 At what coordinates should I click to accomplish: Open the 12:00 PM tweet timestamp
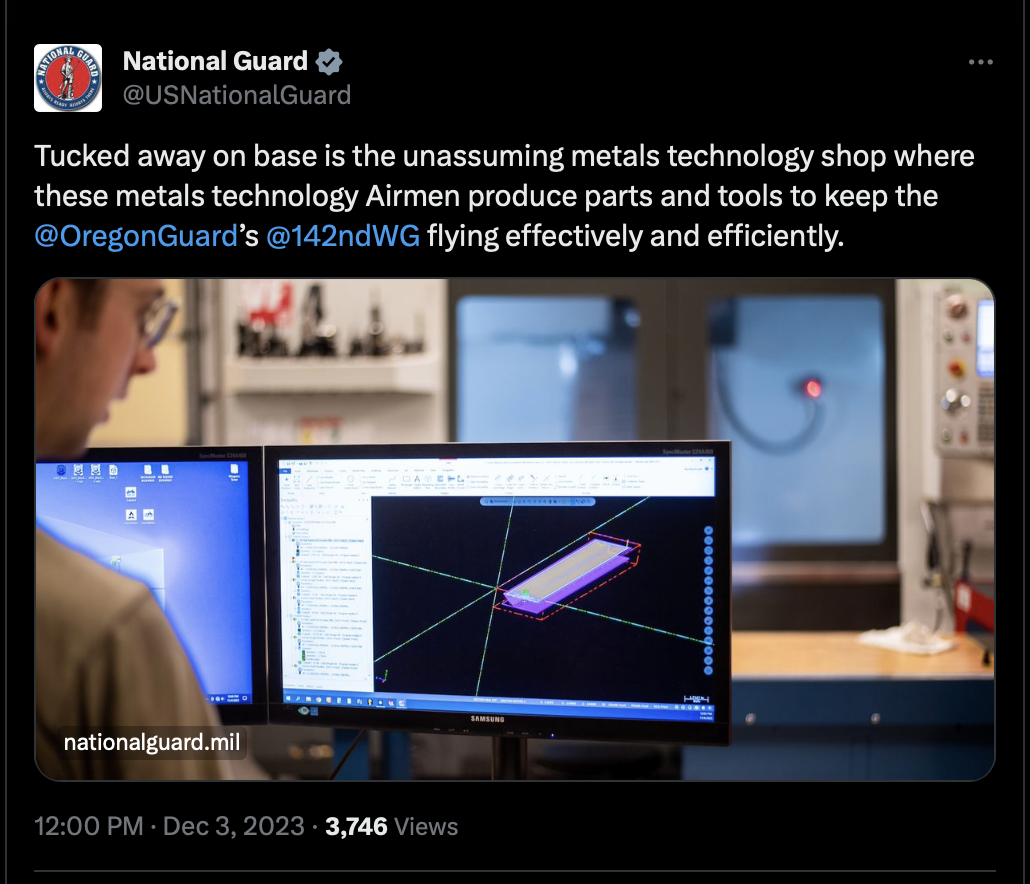tap(89, 826)
